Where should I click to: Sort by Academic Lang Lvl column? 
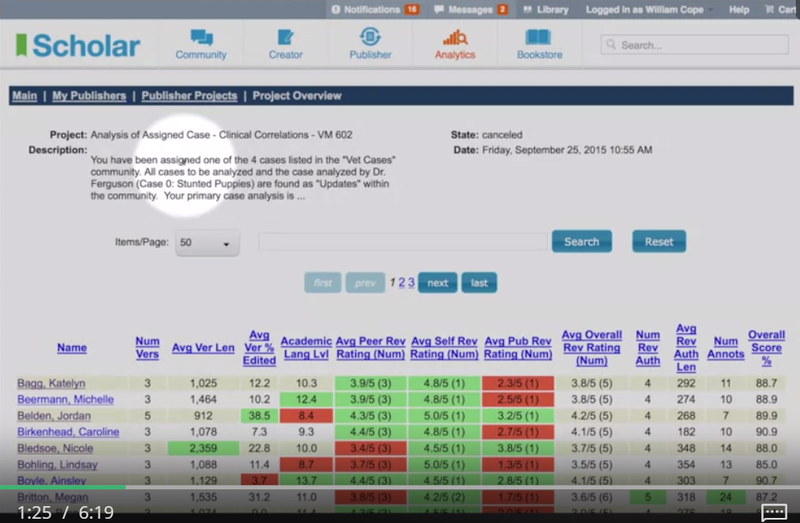pyautogui.click(x=306, y=348)
